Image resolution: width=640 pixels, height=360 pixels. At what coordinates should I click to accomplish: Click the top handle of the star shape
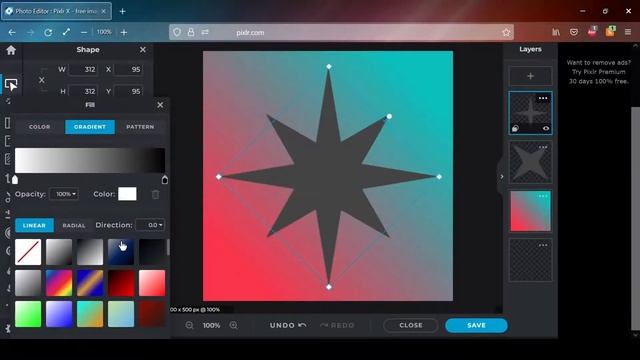329,67
